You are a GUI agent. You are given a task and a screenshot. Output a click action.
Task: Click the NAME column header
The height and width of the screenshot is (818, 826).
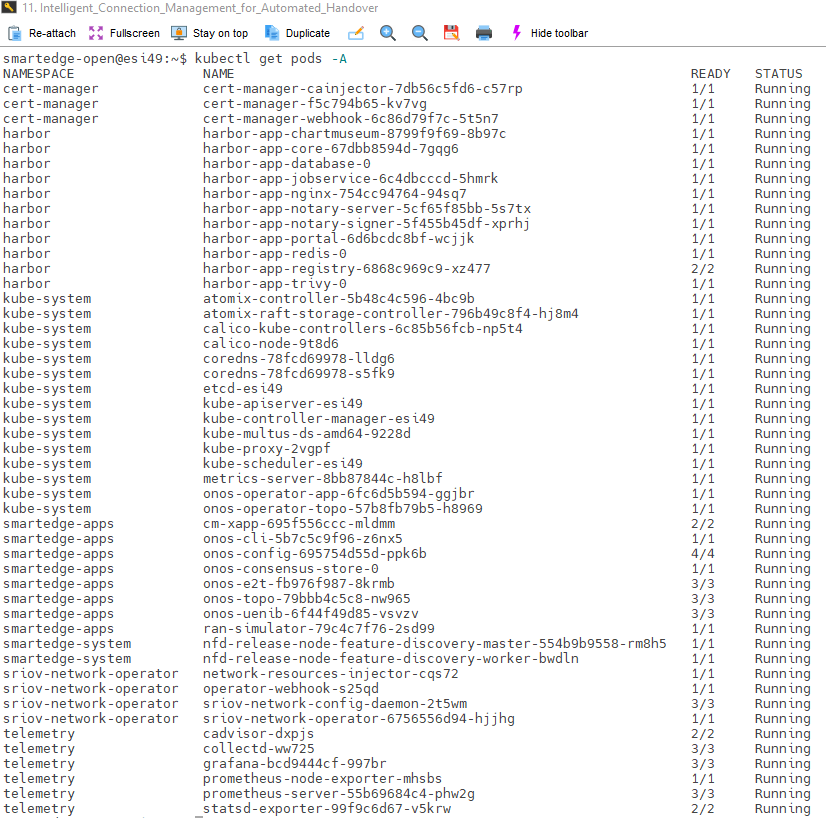pos(219,74)
